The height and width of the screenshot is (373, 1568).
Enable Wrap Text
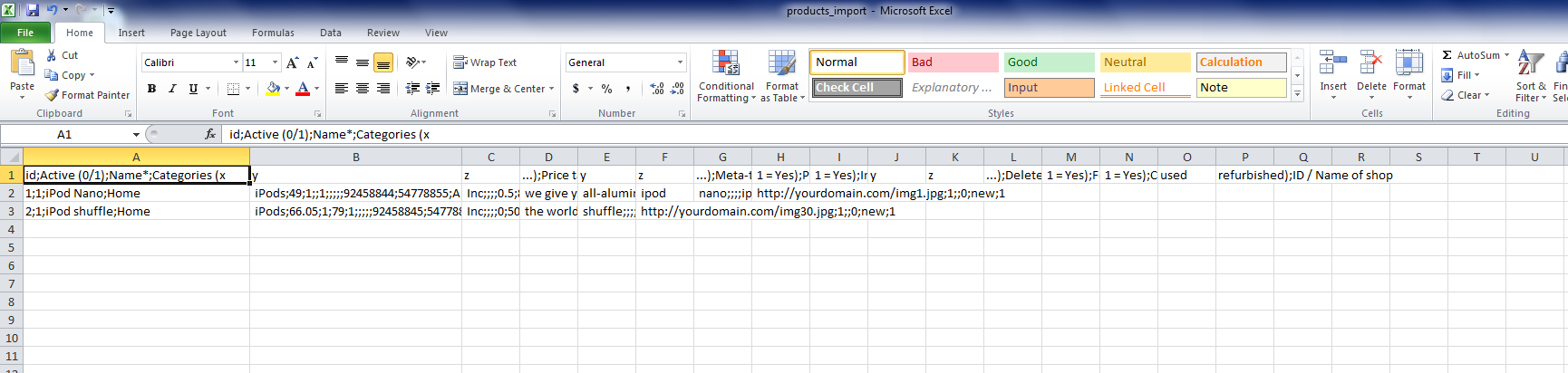click(x=485, y=62)
